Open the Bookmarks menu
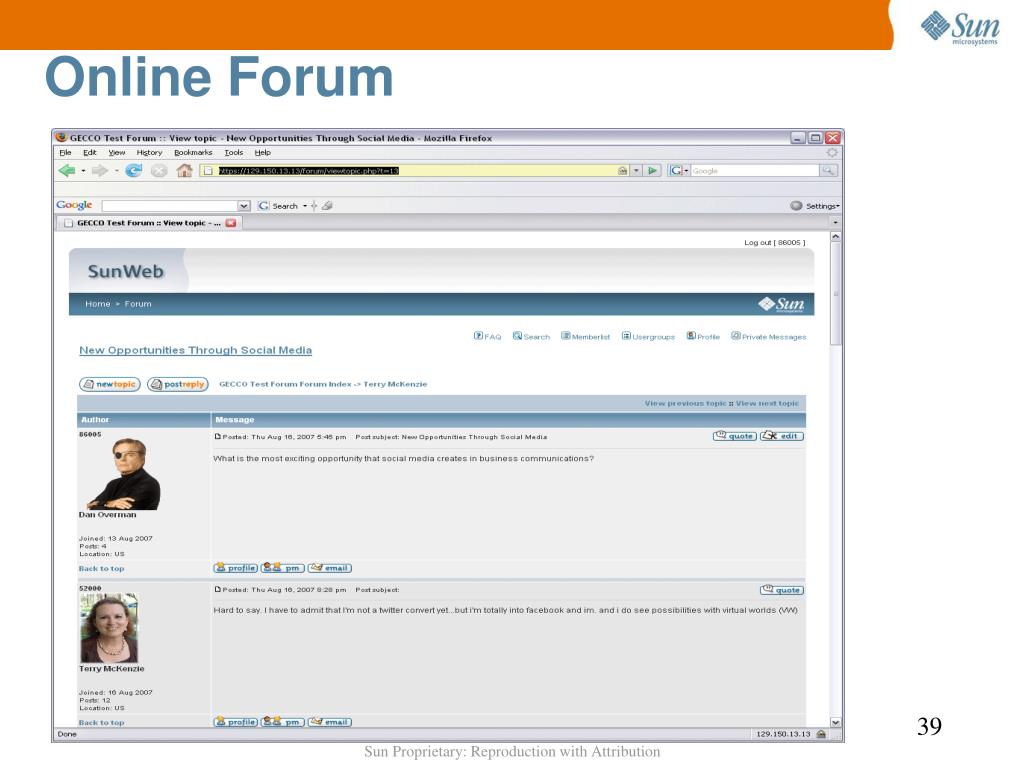 [x=193, y=152]
